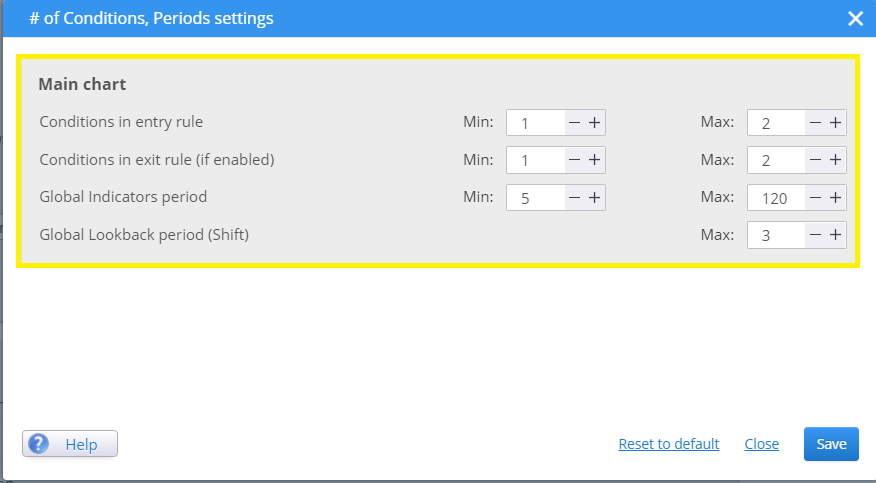The image size is (876, 483).
Task: Click Min entry rule conditions value field
Action: click(536, 123)
